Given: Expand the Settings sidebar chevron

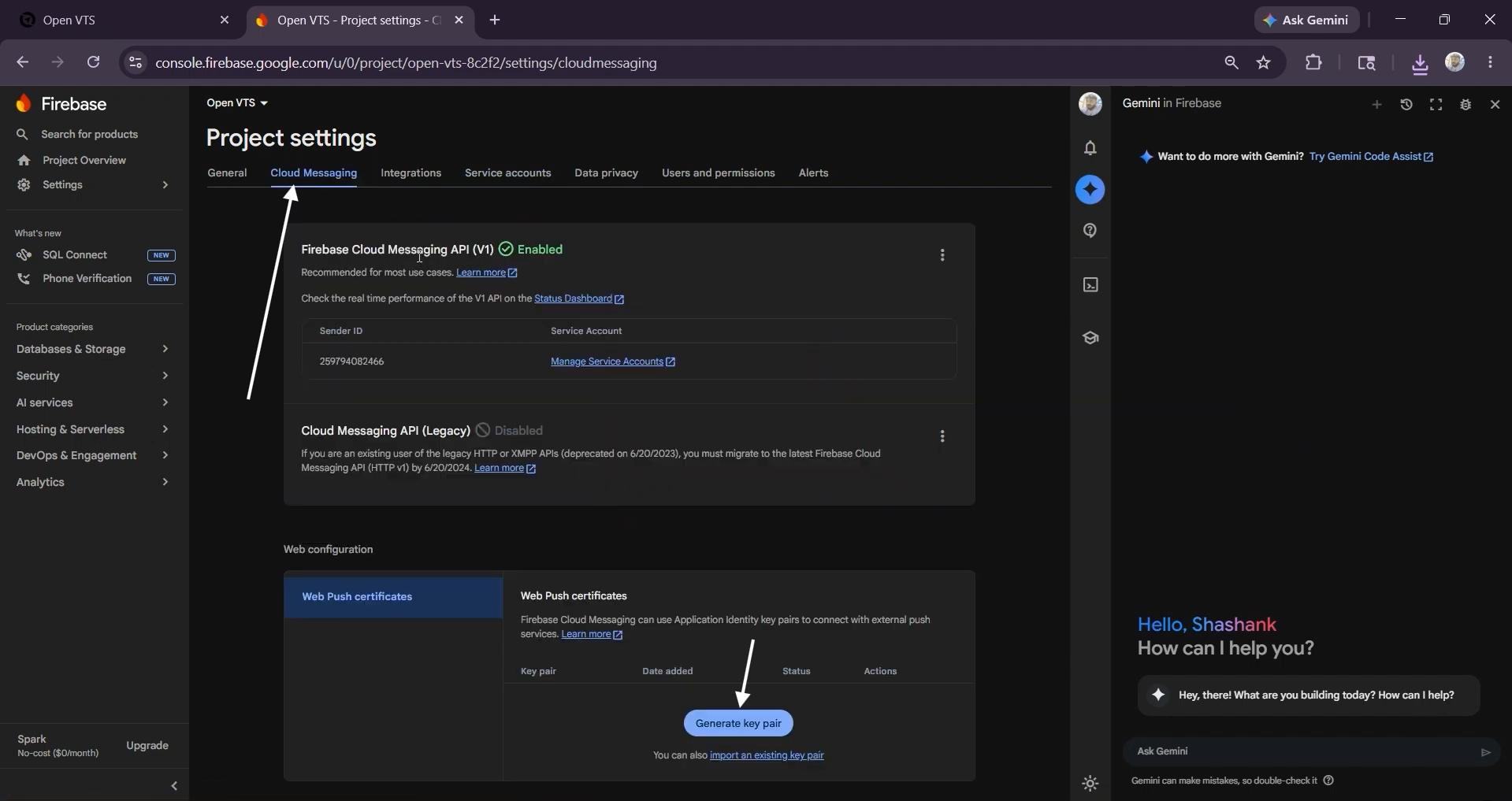Looking at the screenshot, I should (165, 185).
